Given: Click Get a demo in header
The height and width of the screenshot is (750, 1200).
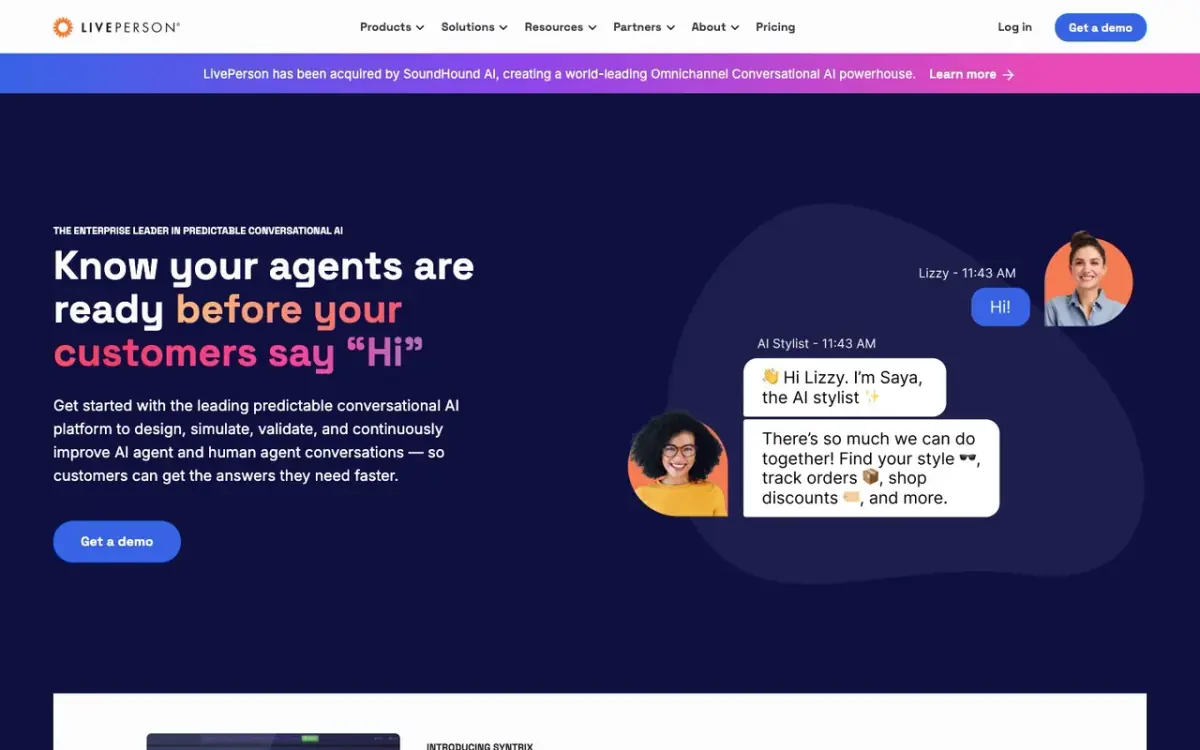Looking at the screenshot, I should pyautogui.click(x=1100, y=27).
